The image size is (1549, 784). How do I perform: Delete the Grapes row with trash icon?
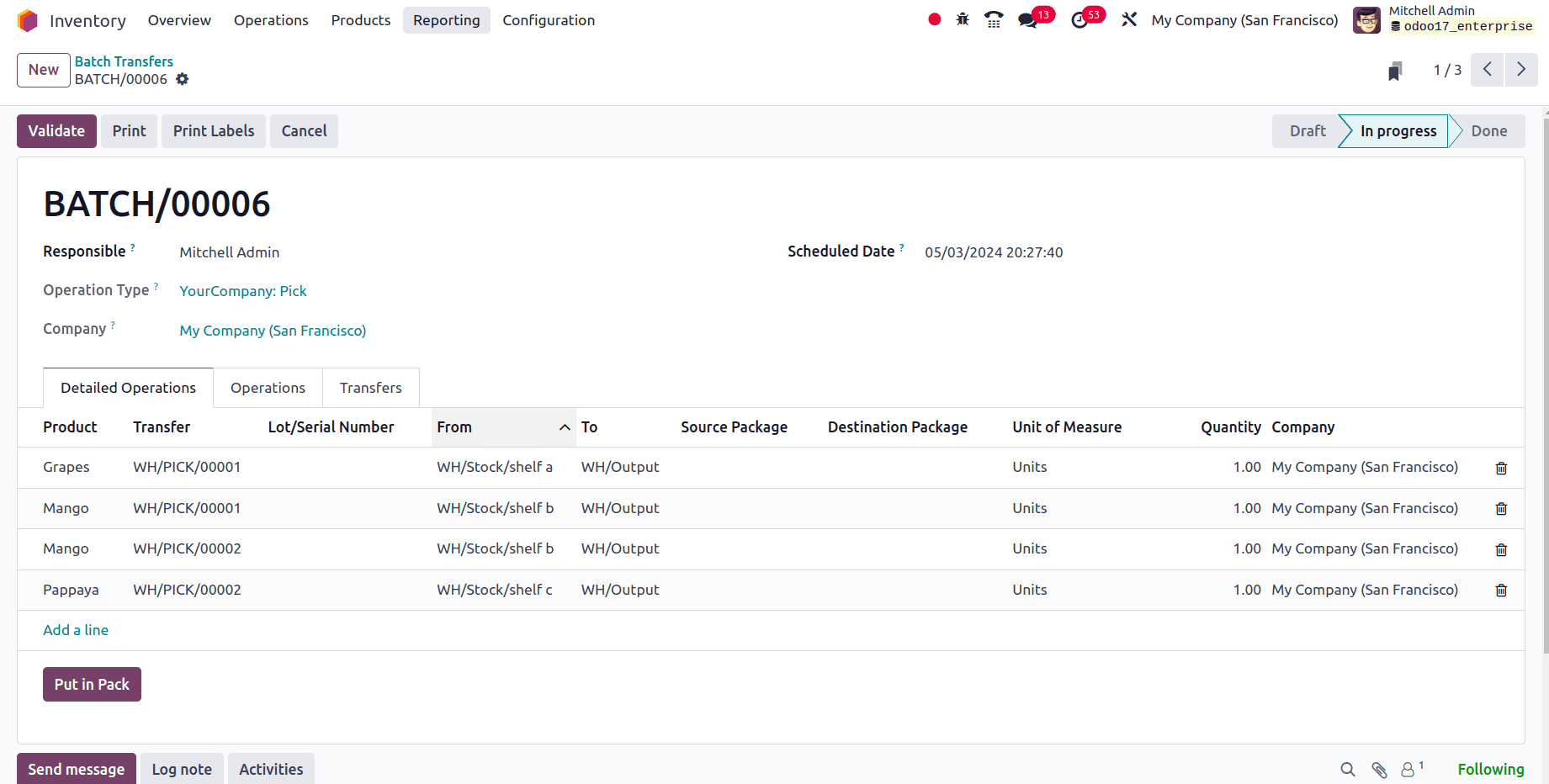(1501, 468)
